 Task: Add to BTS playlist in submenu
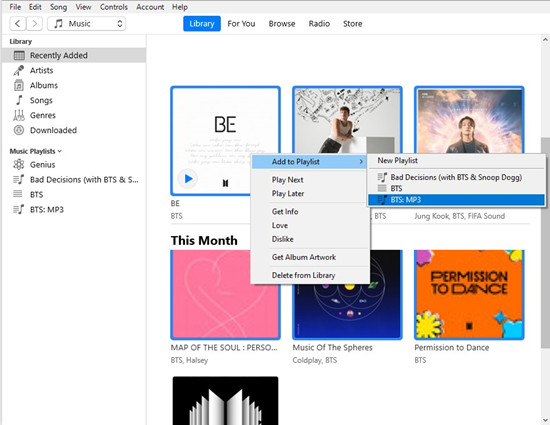click(x=456, y=188)
